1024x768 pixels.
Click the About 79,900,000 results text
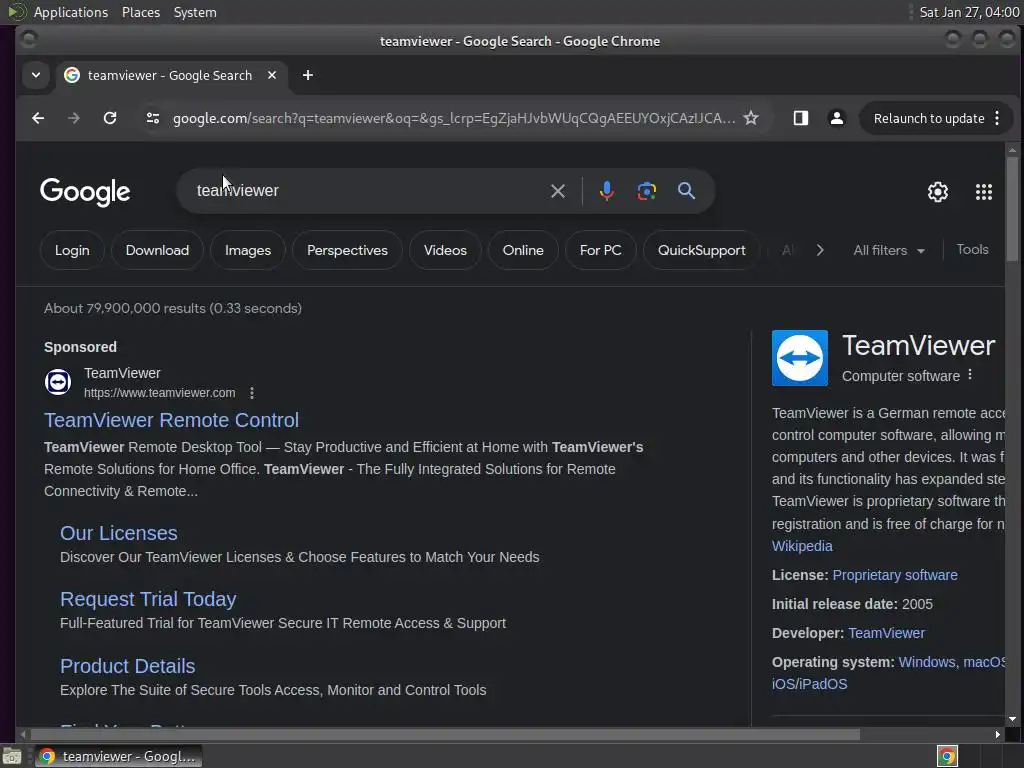(x=172, y=308)
